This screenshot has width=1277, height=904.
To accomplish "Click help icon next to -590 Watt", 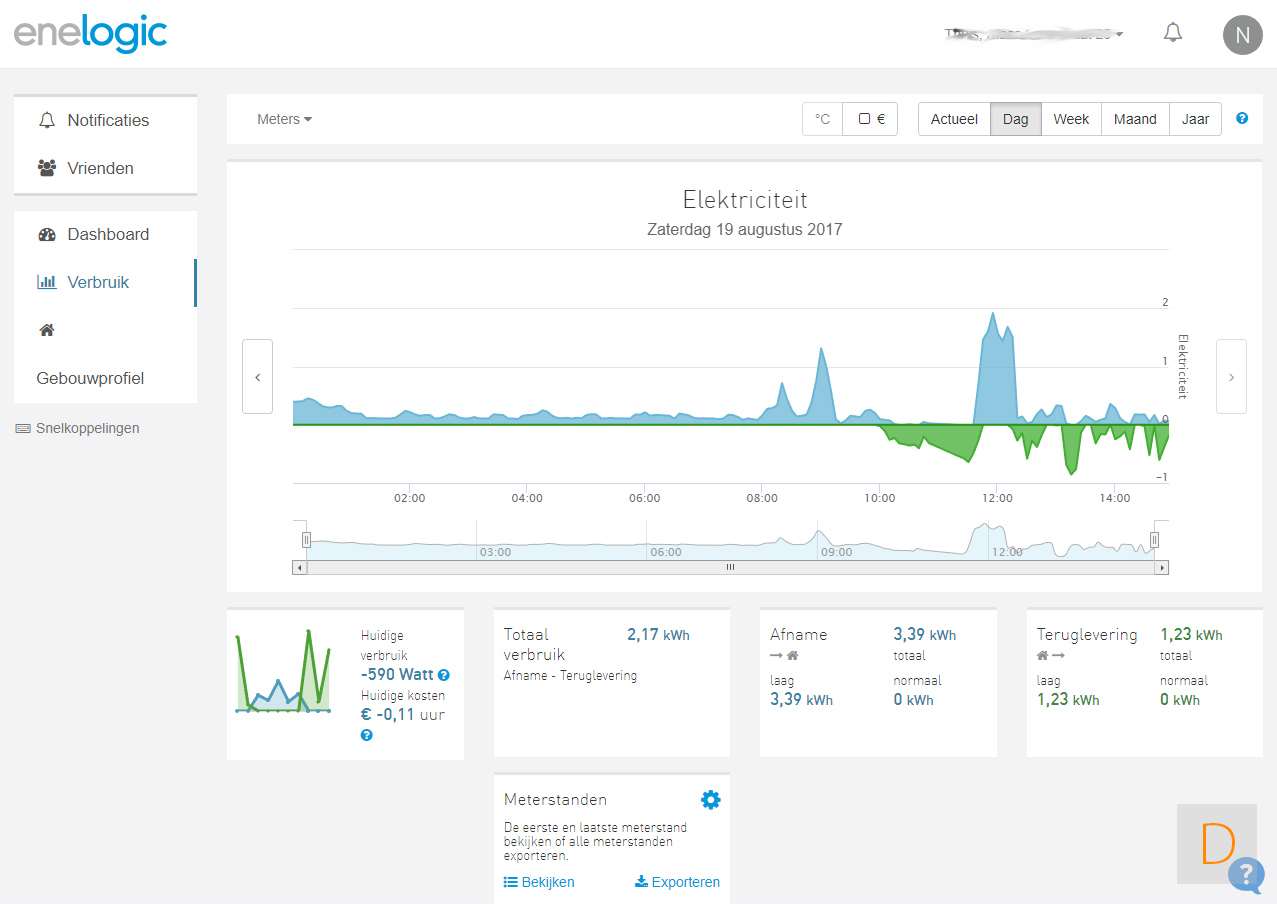I will (444, 675).
